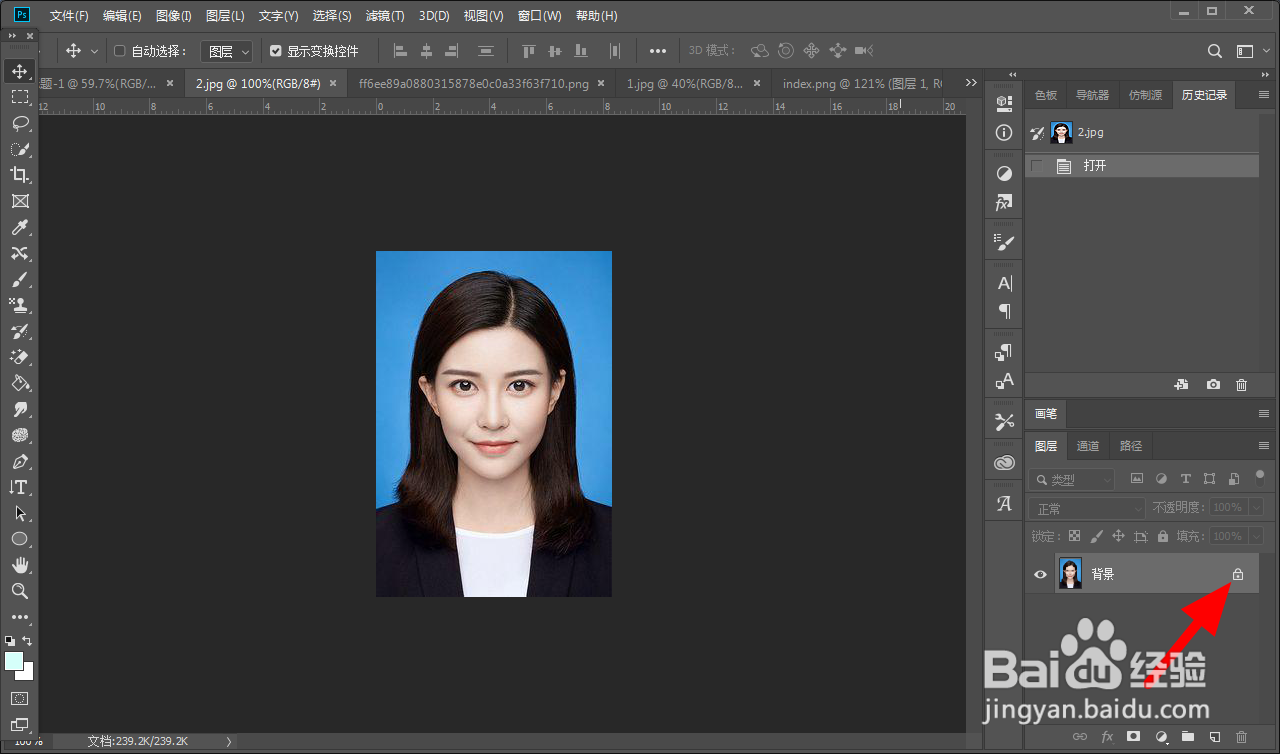Select the 打开 history state
Image resolution: width=1280 pixels, height=754 pixels.
click(x=1095, y=166)
